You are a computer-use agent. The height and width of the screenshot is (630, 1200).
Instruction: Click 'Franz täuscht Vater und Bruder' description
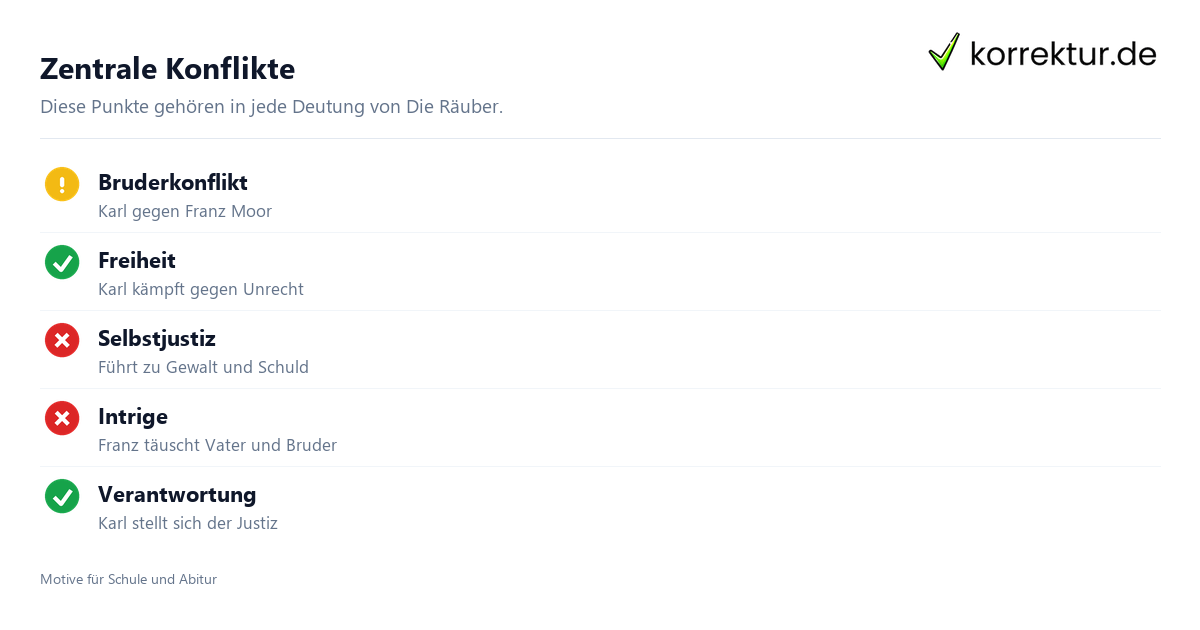pyautogui.click(x=217, y=445)
